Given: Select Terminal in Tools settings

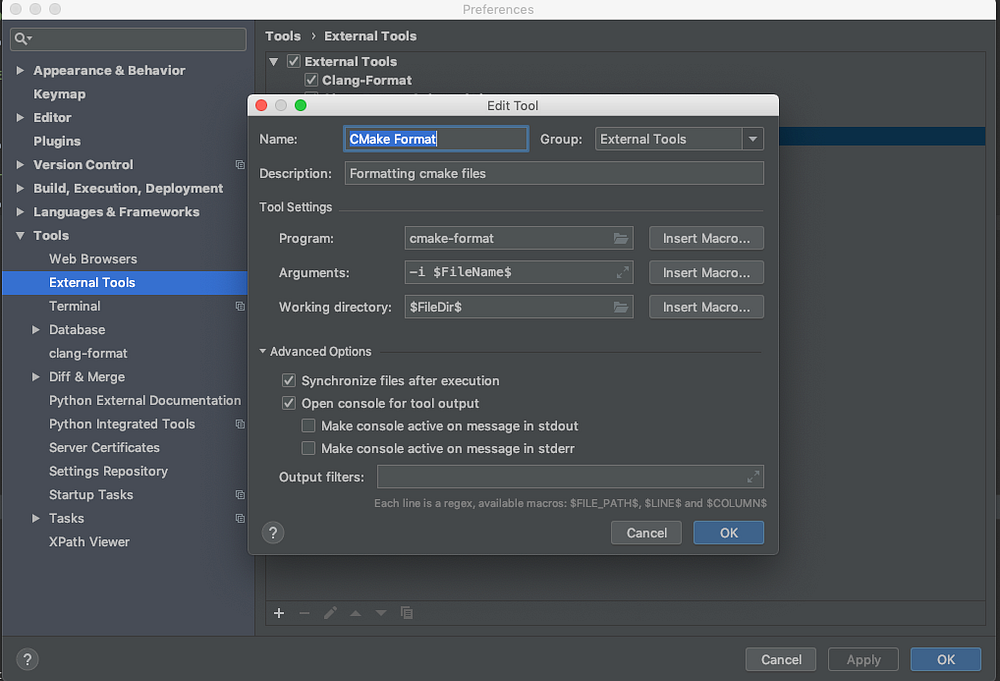Looking at the screenshot, I should click(75, 306).
